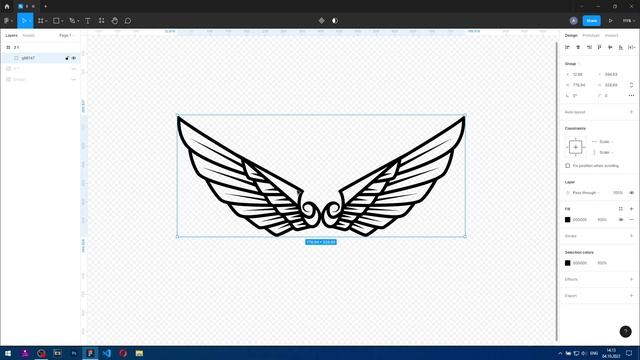This screenshot has width=640, height=360.
Task: Click the Align vertical centers icon
Action: coord(610,47)
